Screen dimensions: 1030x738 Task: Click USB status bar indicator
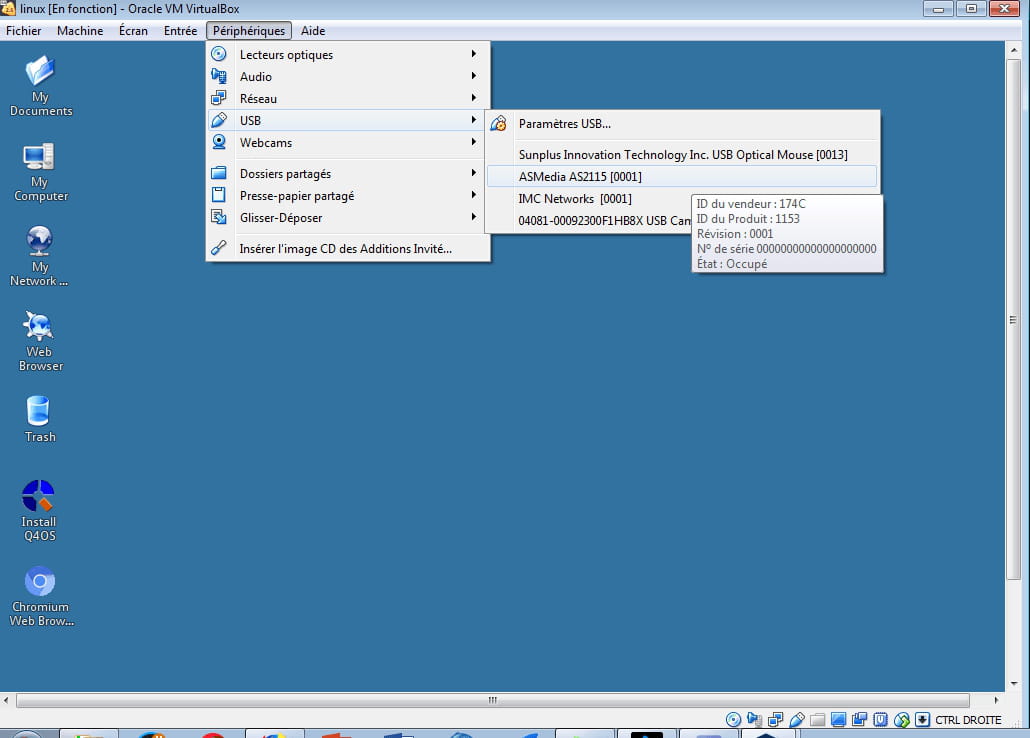797,720
